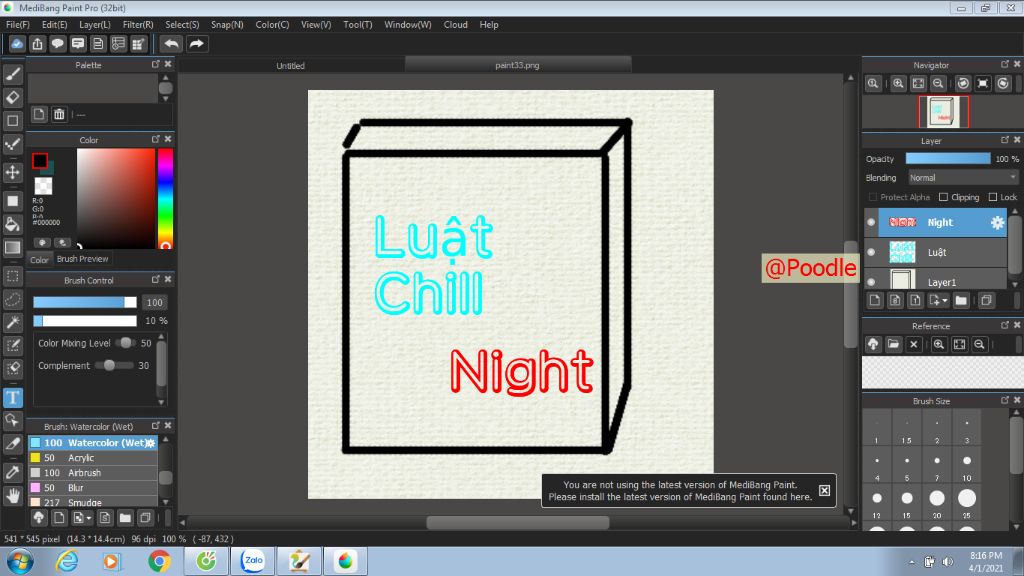The width and height of the screenshot is (1024, 576).
Task: Click the Undo arrow in toolbar
Action: [171, 44]
